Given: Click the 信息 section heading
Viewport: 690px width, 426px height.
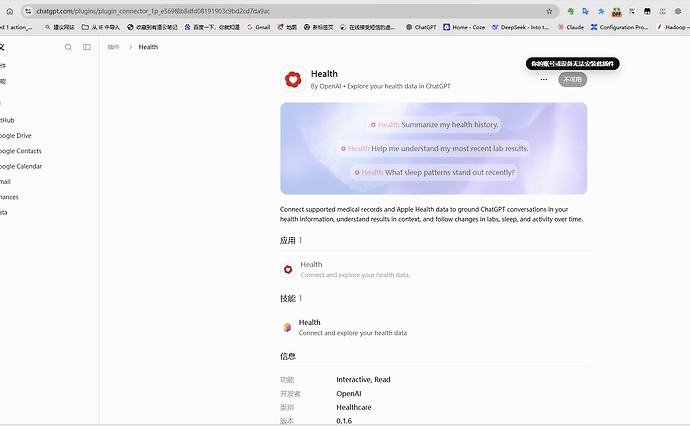Looking at the screenshot, I should (x=288, y=356).
